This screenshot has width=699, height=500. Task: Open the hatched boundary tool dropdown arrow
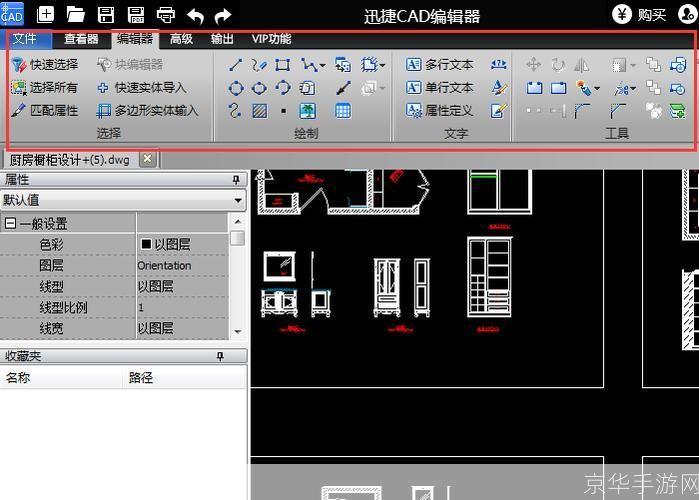382,66
